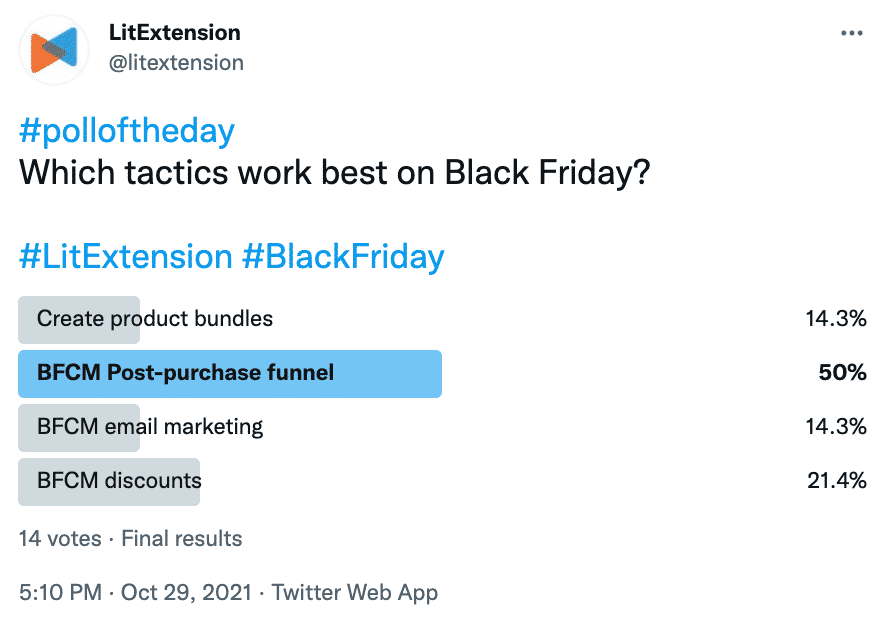Click the blue 50% result bar
The width and height of the screenshot is (886, 622).
tap(230, 374)
